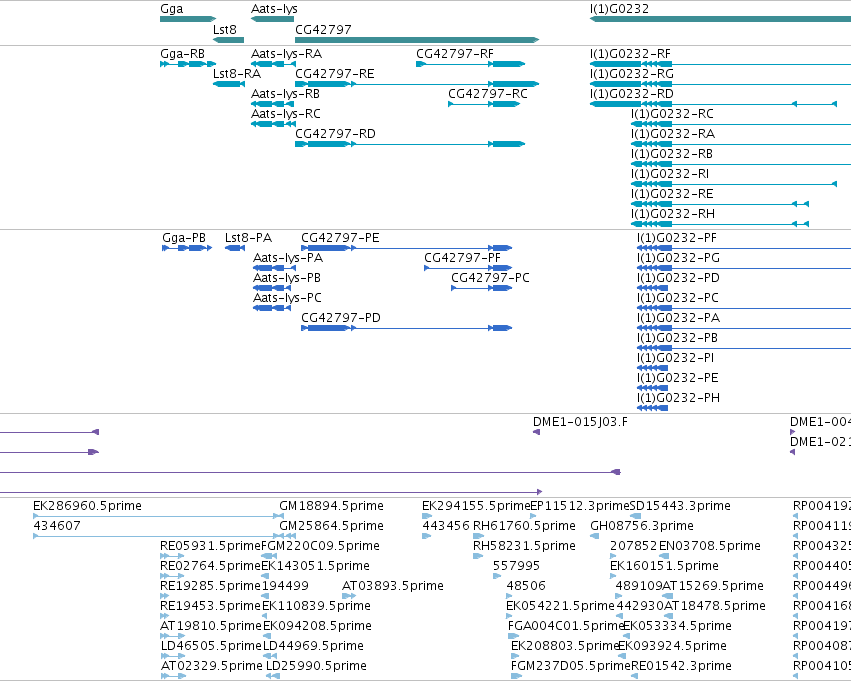Screen dimensions: 851x681
Task: Click l(1)G0232-RC transcript label
Action: tap(672, 114)
